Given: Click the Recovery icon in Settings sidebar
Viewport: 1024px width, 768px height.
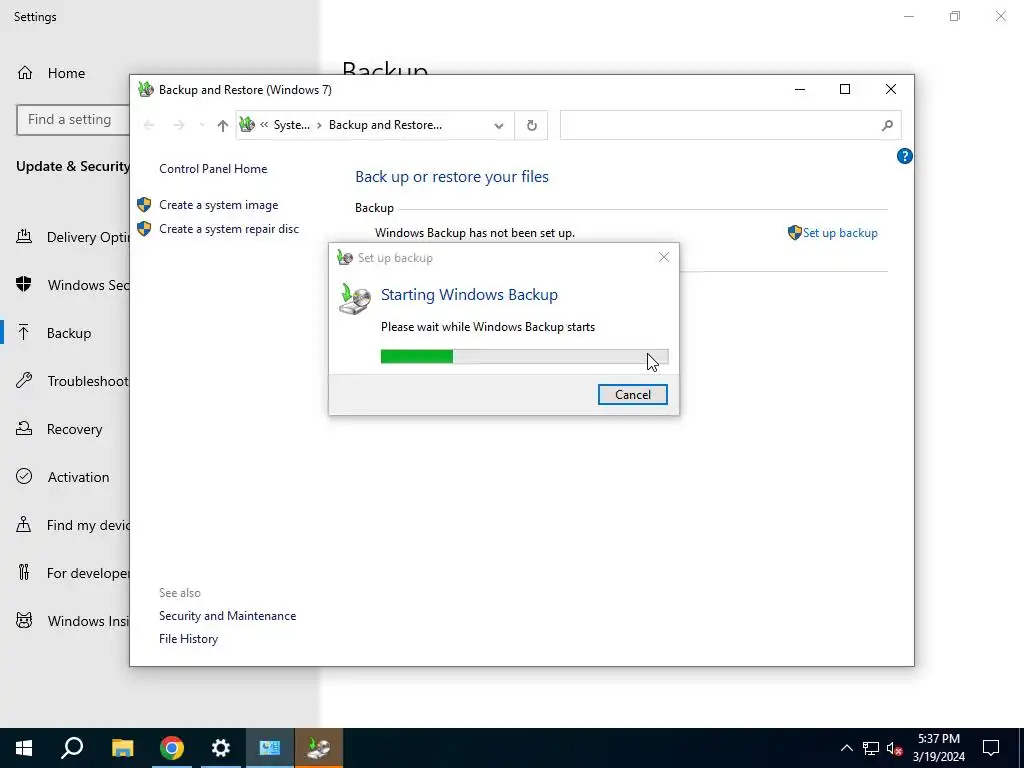Looking at the screenshot, I should click(24, 428).
